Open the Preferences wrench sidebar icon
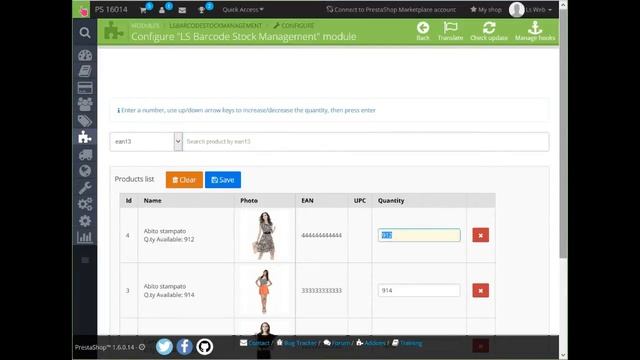 click(x=85, y=188)
